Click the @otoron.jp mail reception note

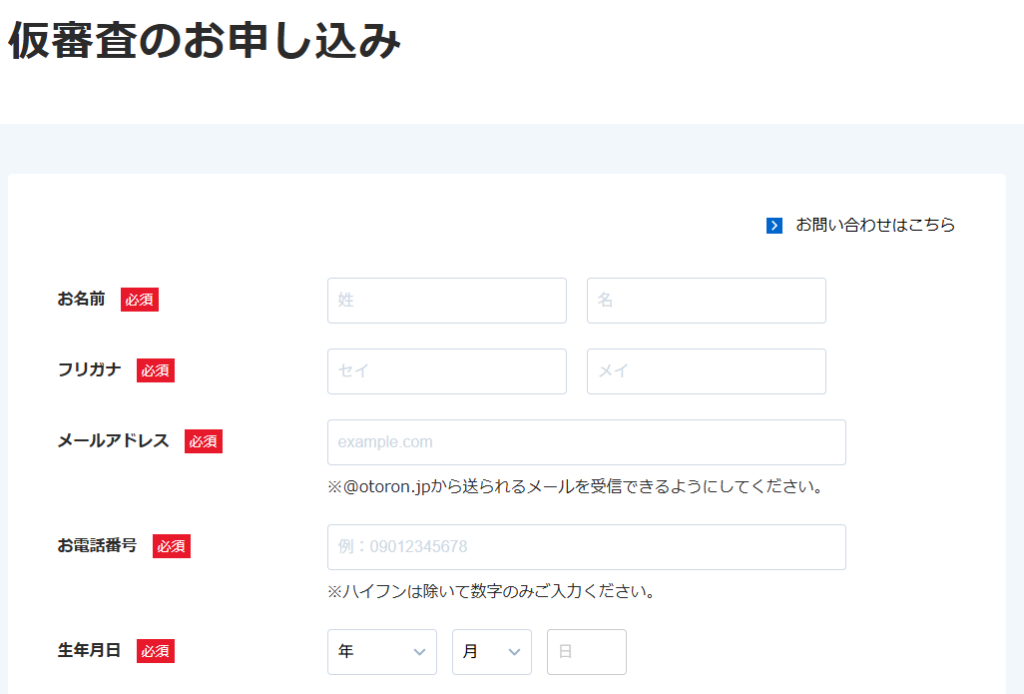(x=575, y=487)
